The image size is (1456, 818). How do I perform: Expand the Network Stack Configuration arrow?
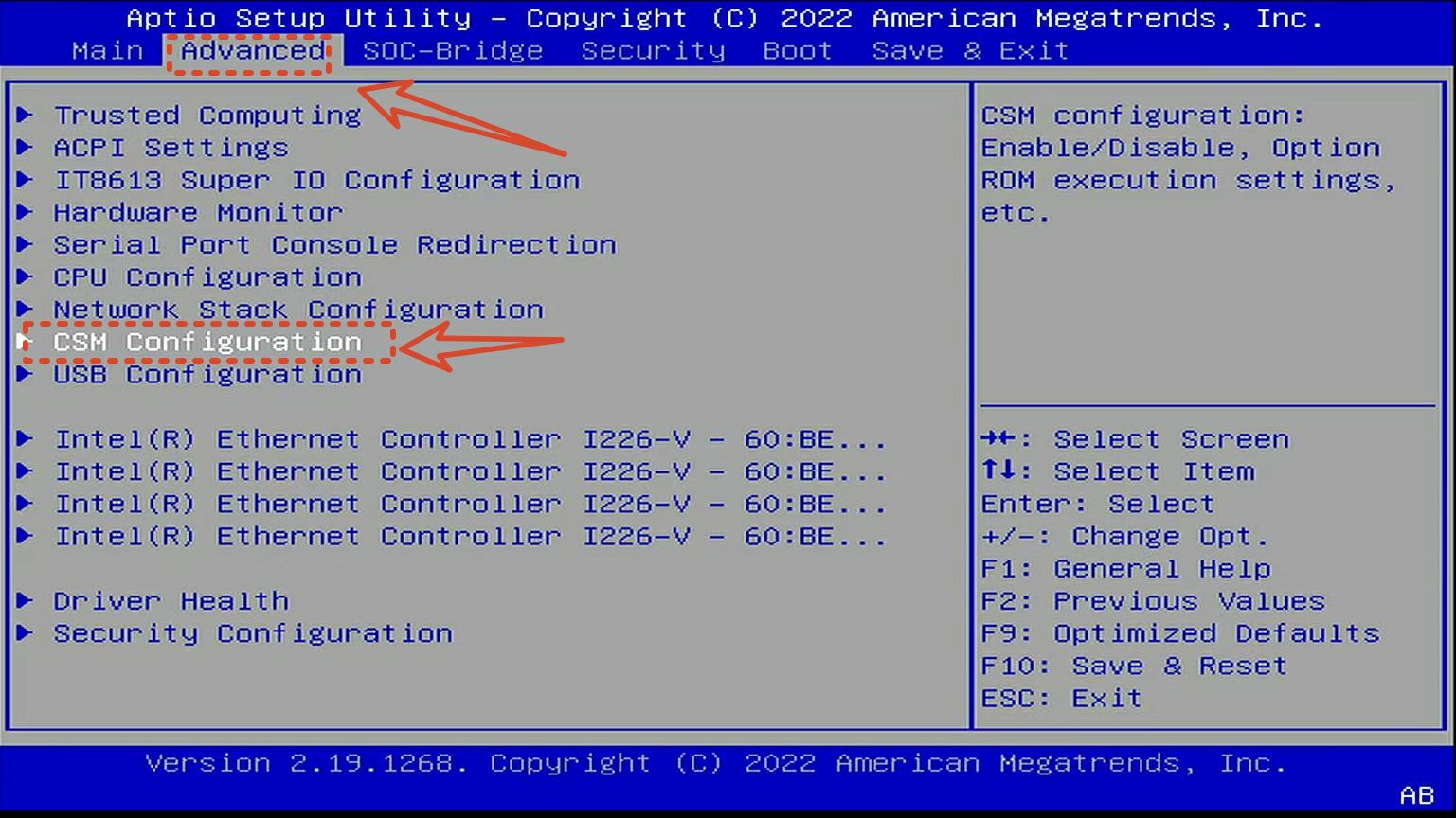click(x=26, y=310)
